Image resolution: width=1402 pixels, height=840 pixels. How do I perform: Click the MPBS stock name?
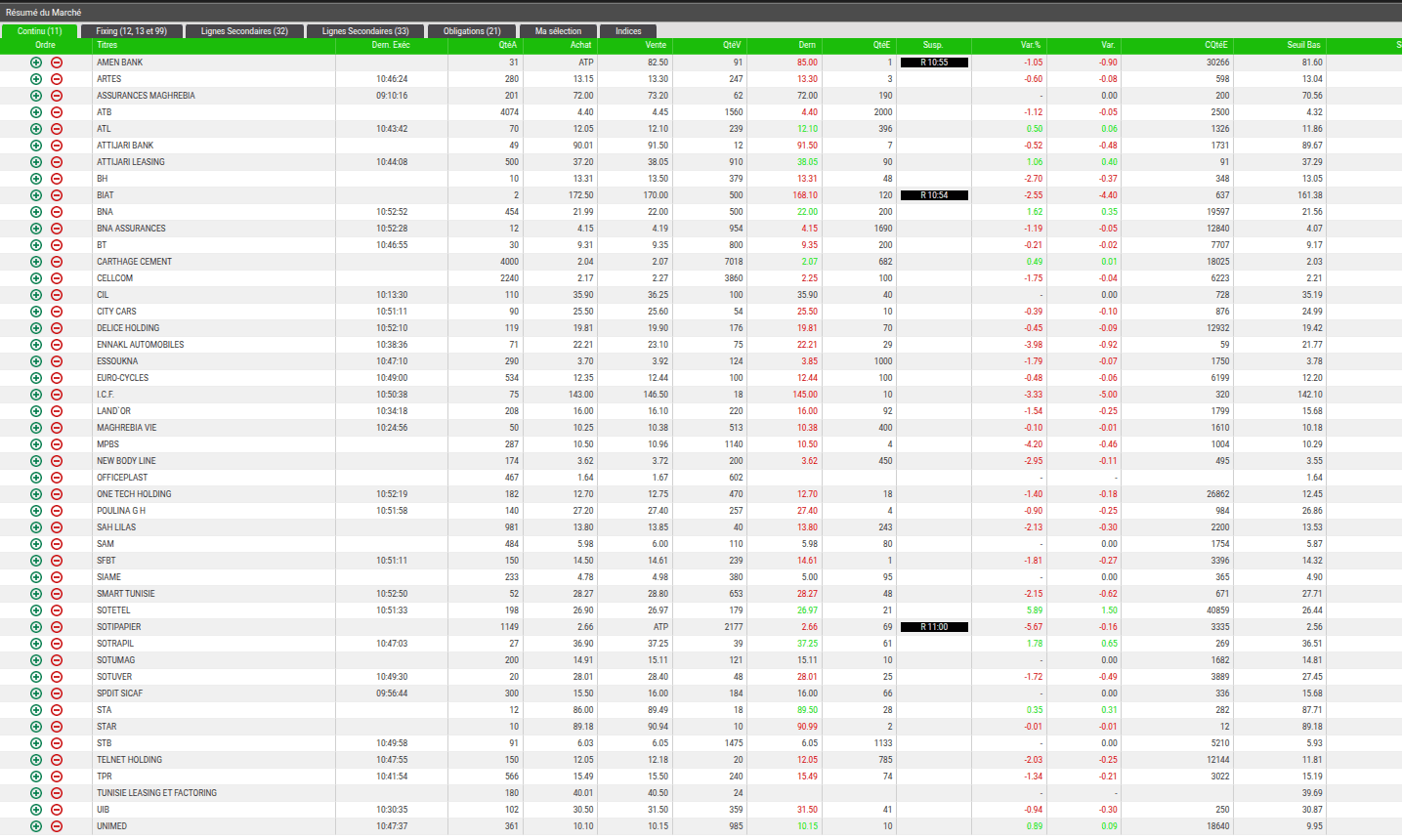(107, 444)
